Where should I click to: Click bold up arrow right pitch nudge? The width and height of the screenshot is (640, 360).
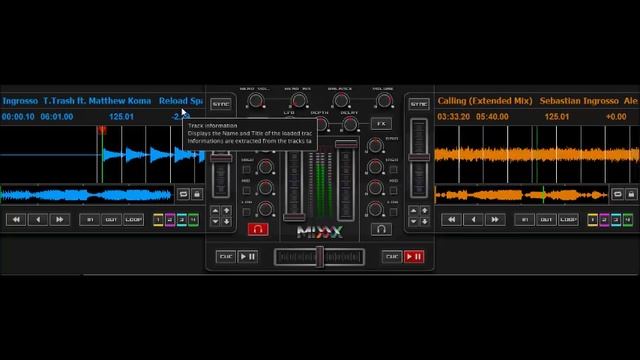click(424, 211)
